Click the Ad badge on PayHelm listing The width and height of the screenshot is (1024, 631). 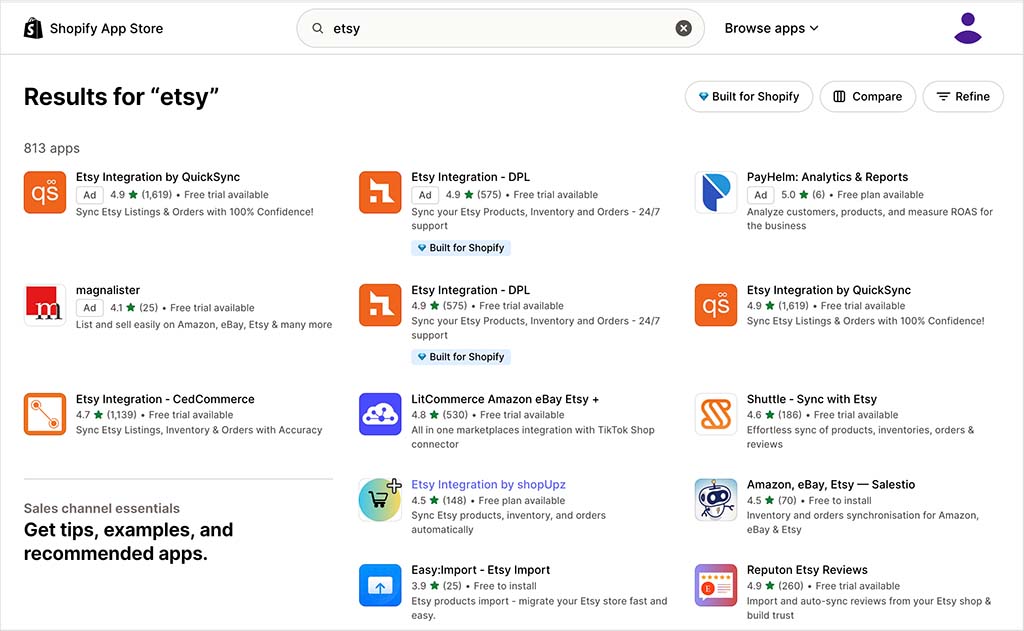761,195
